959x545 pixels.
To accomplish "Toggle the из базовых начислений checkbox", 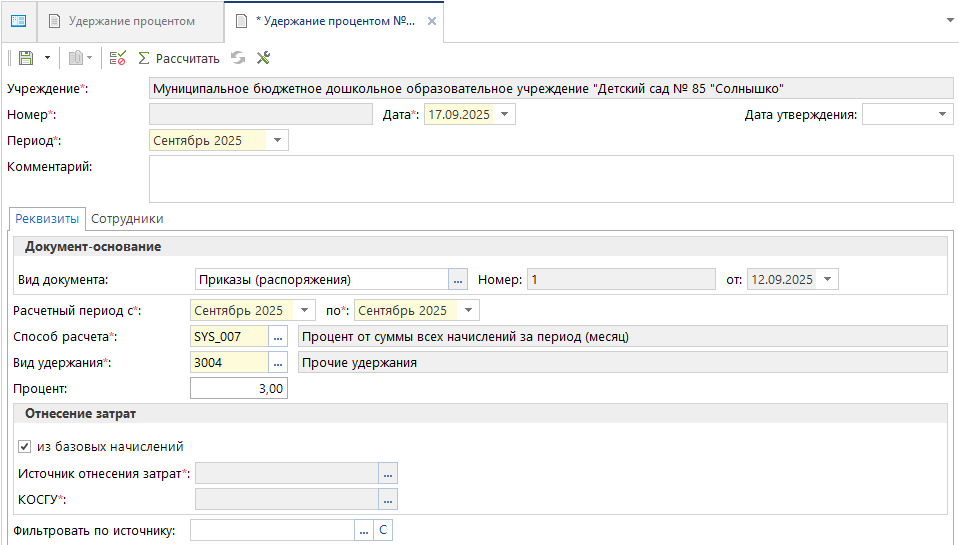I will pos(25,447).
